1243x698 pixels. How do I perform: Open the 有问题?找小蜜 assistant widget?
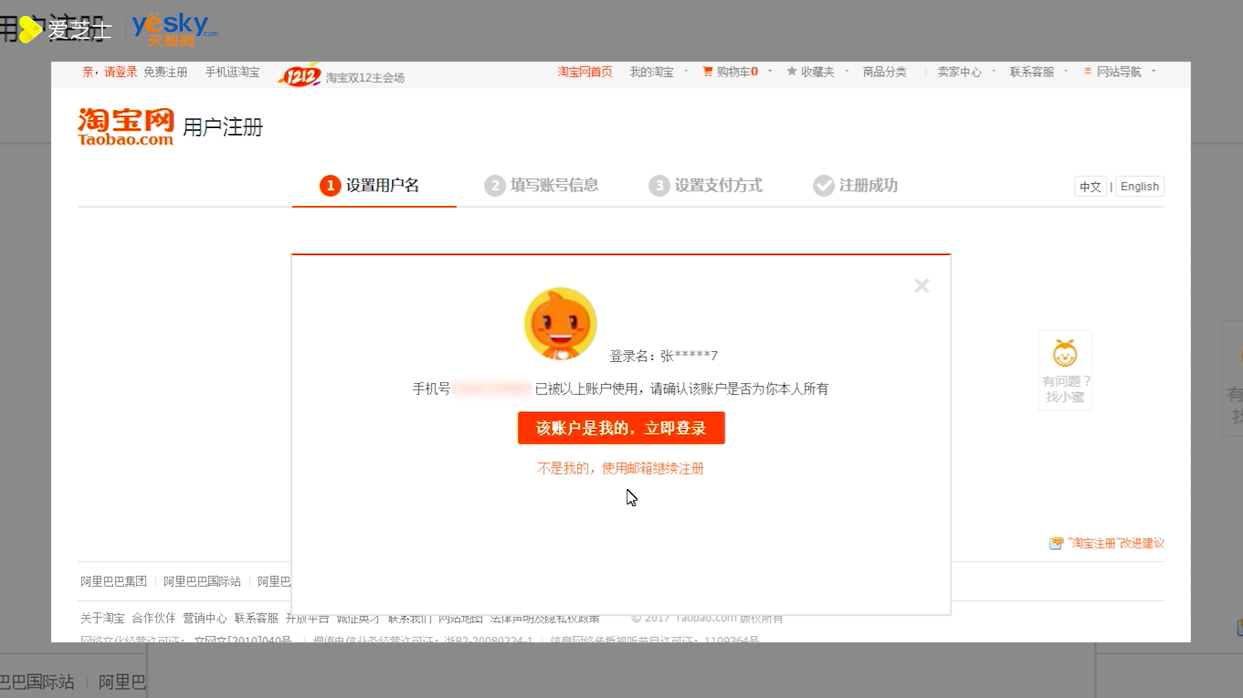(x=1065, y=370)
